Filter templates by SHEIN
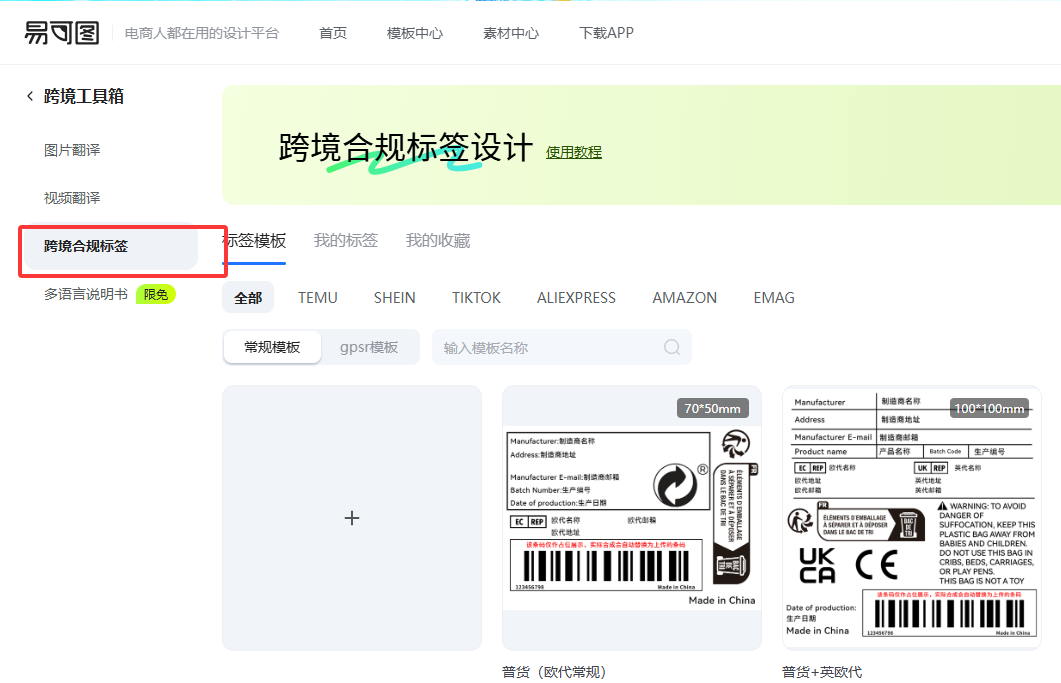This screenshot has height=683, width=1061. click(x=394, y=298)
